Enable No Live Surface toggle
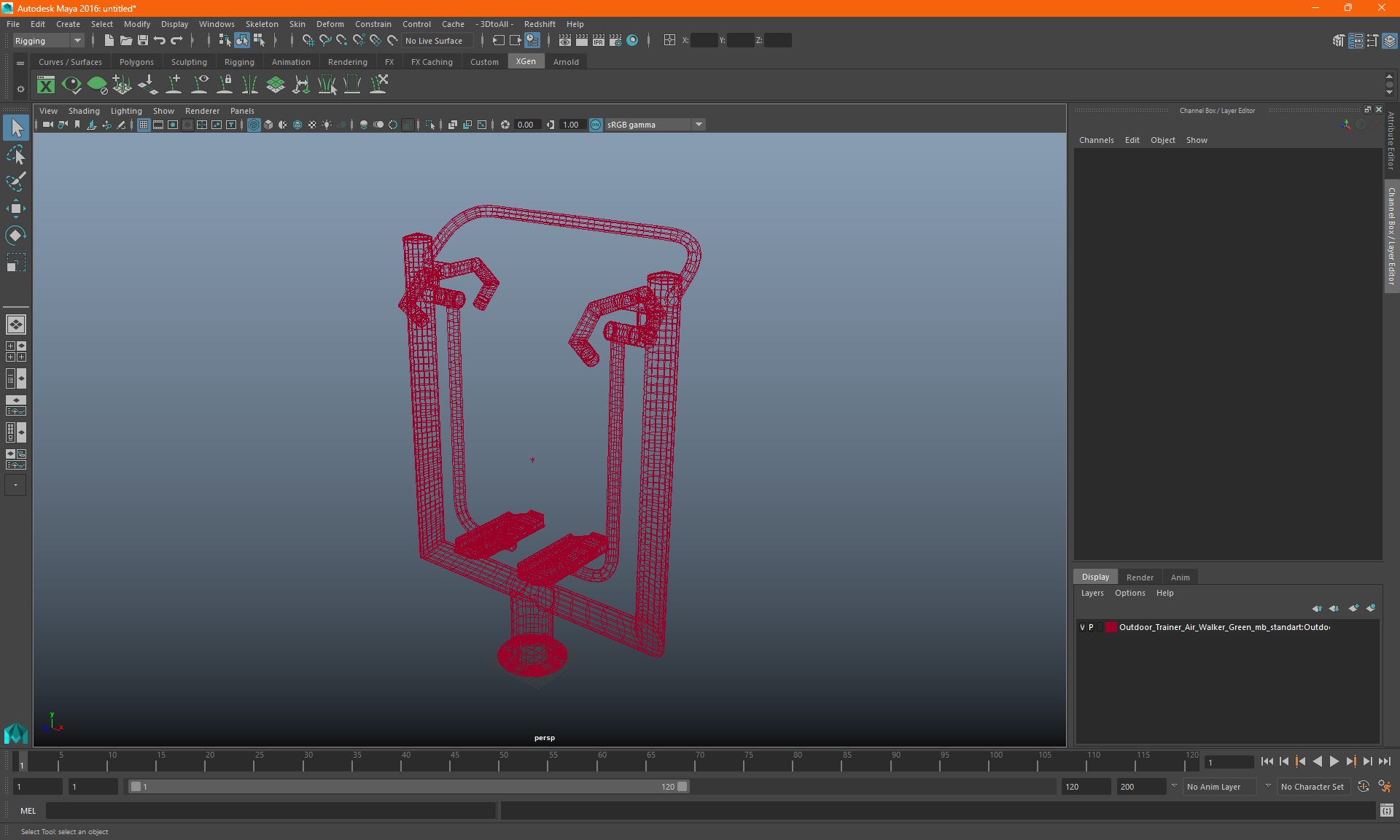 pos(436,40)
